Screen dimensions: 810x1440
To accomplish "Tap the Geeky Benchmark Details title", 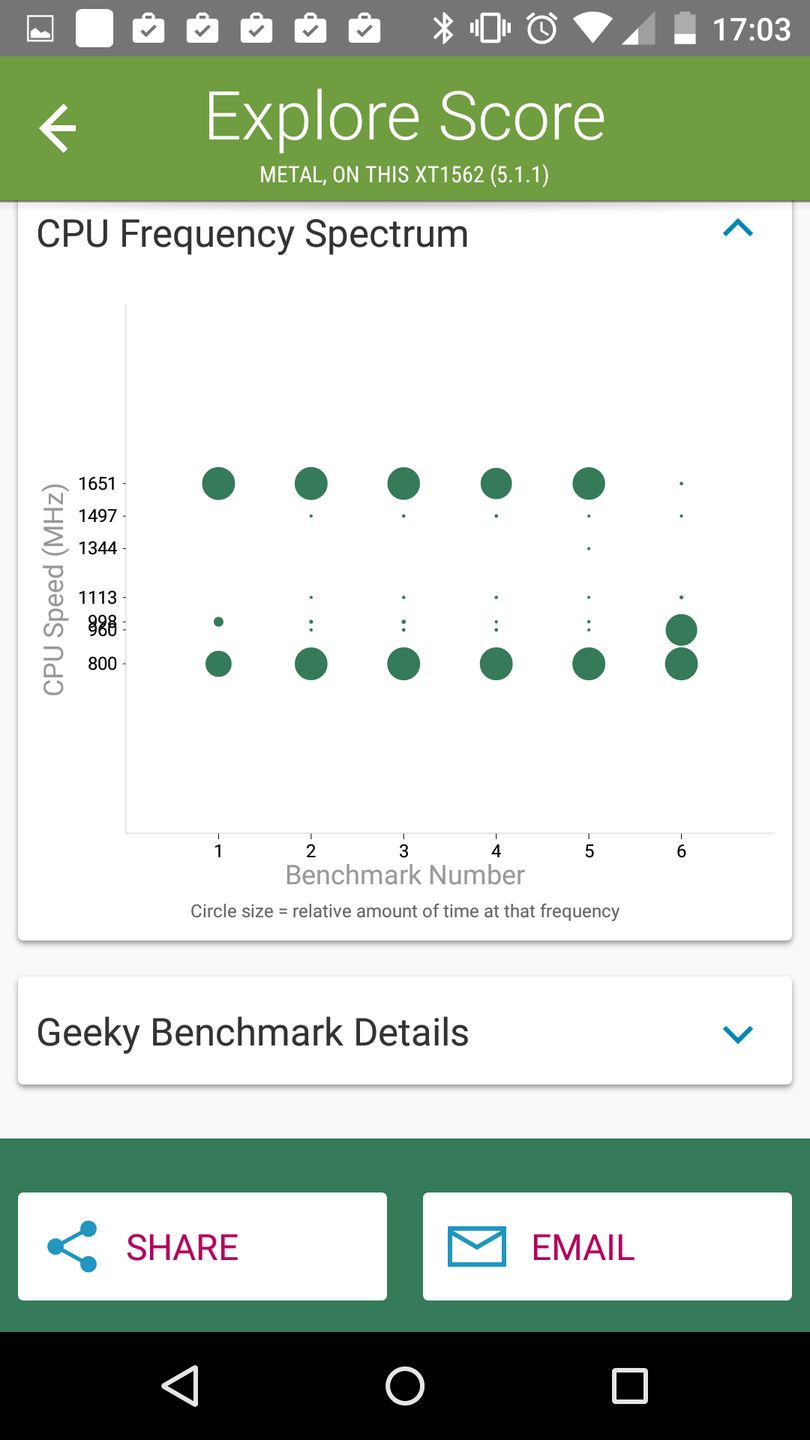I will pyautogui.click(x=253, y=1032).
